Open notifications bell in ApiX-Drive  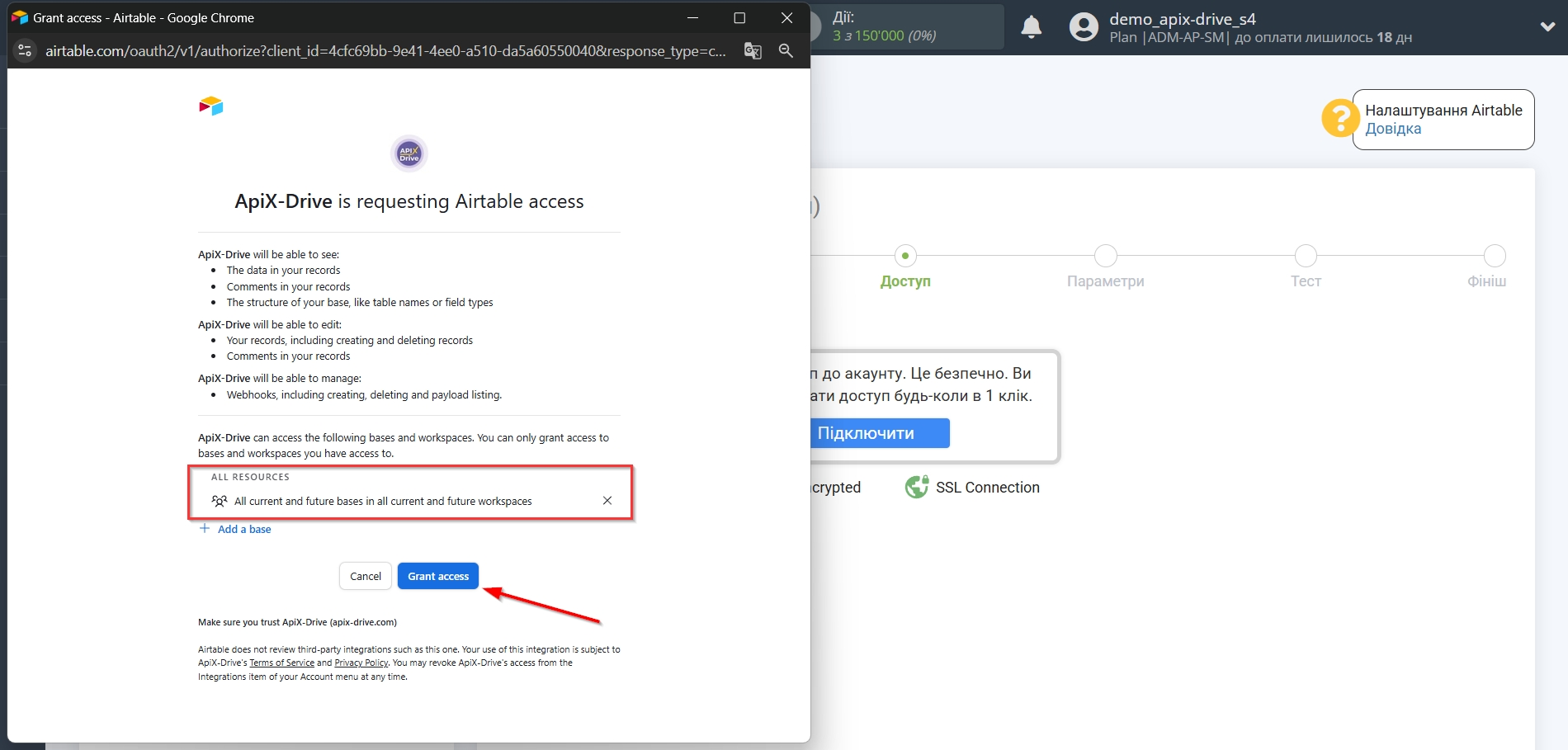[1032, 27]
